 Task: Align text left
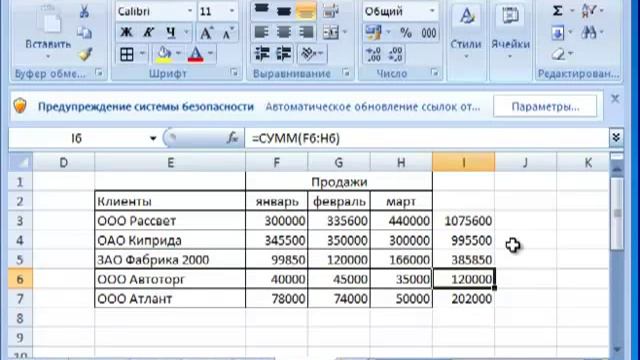tap(262, 32)
